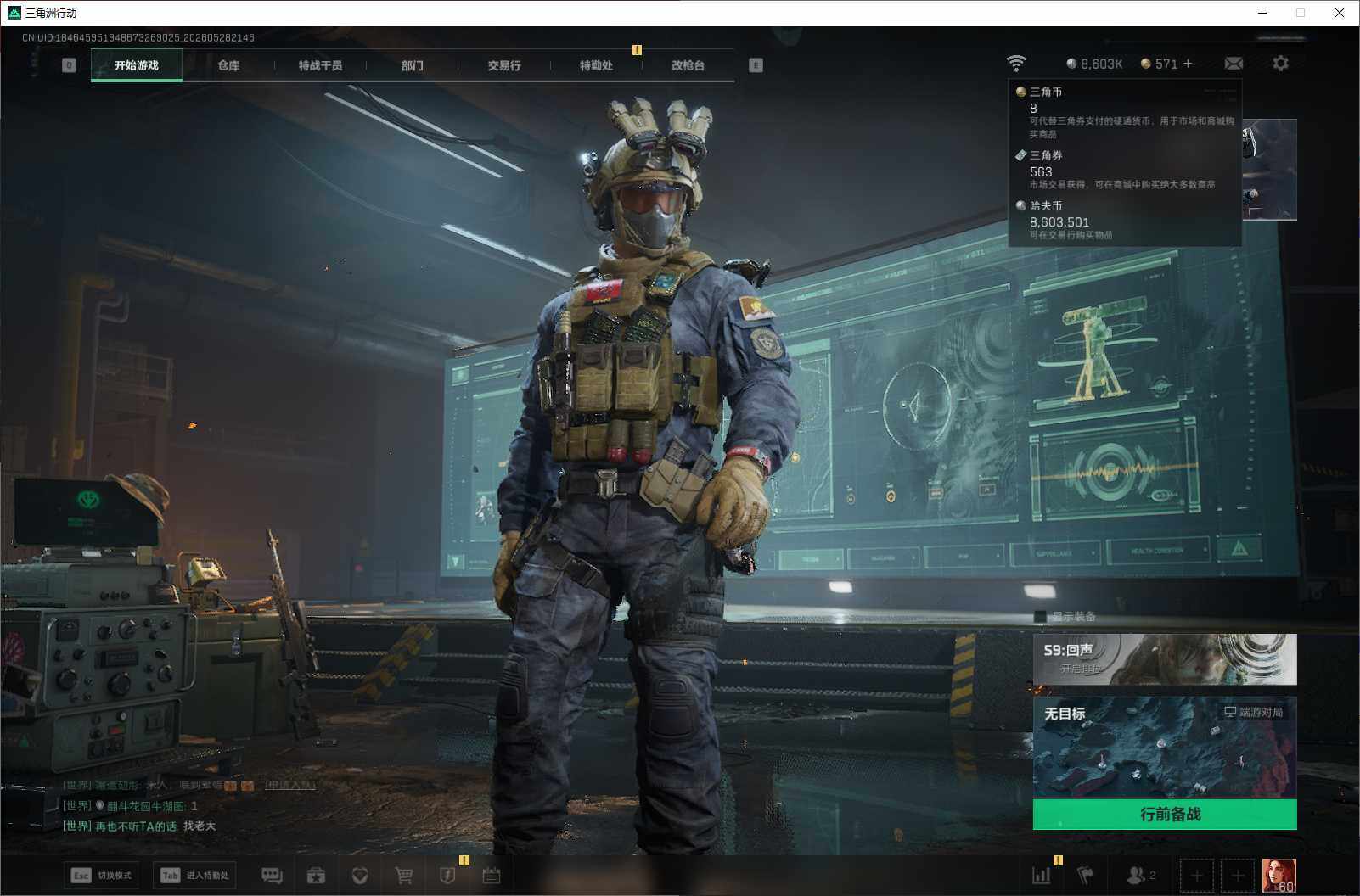Click the 申请入队 link in chat
This screenshot has width=1360, height=896.
[x=289, y=785]
